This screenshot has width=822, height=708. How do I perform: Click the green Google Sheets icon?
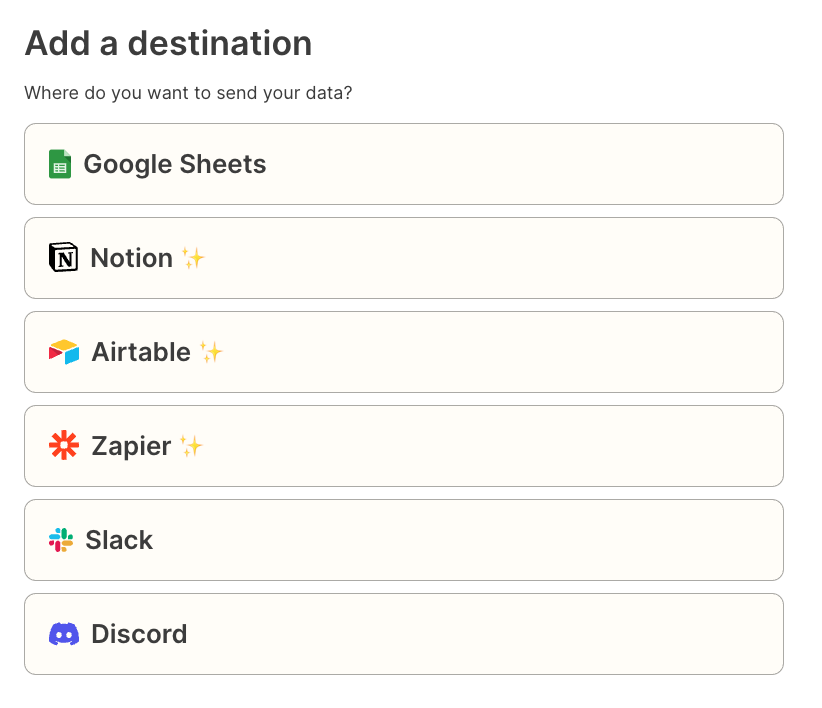click(x=60, y=164)
